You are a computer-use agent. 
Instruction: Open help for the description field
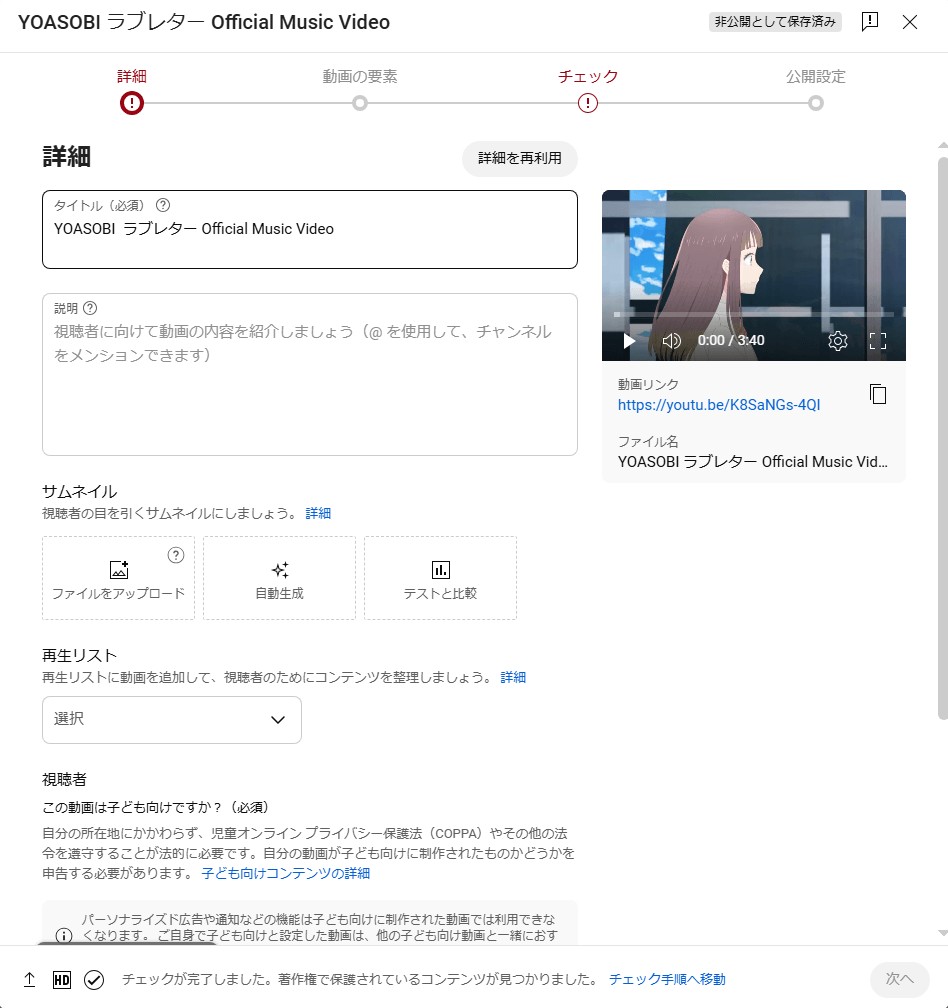pyautogui.click(x=90, y=308)
